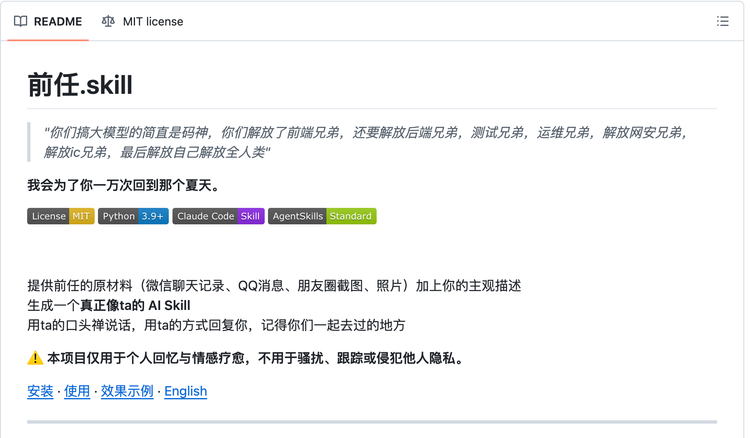Click the yellow warning triangle emoji
The width and height of the screenshot is (750, 438).
(35, 358)
